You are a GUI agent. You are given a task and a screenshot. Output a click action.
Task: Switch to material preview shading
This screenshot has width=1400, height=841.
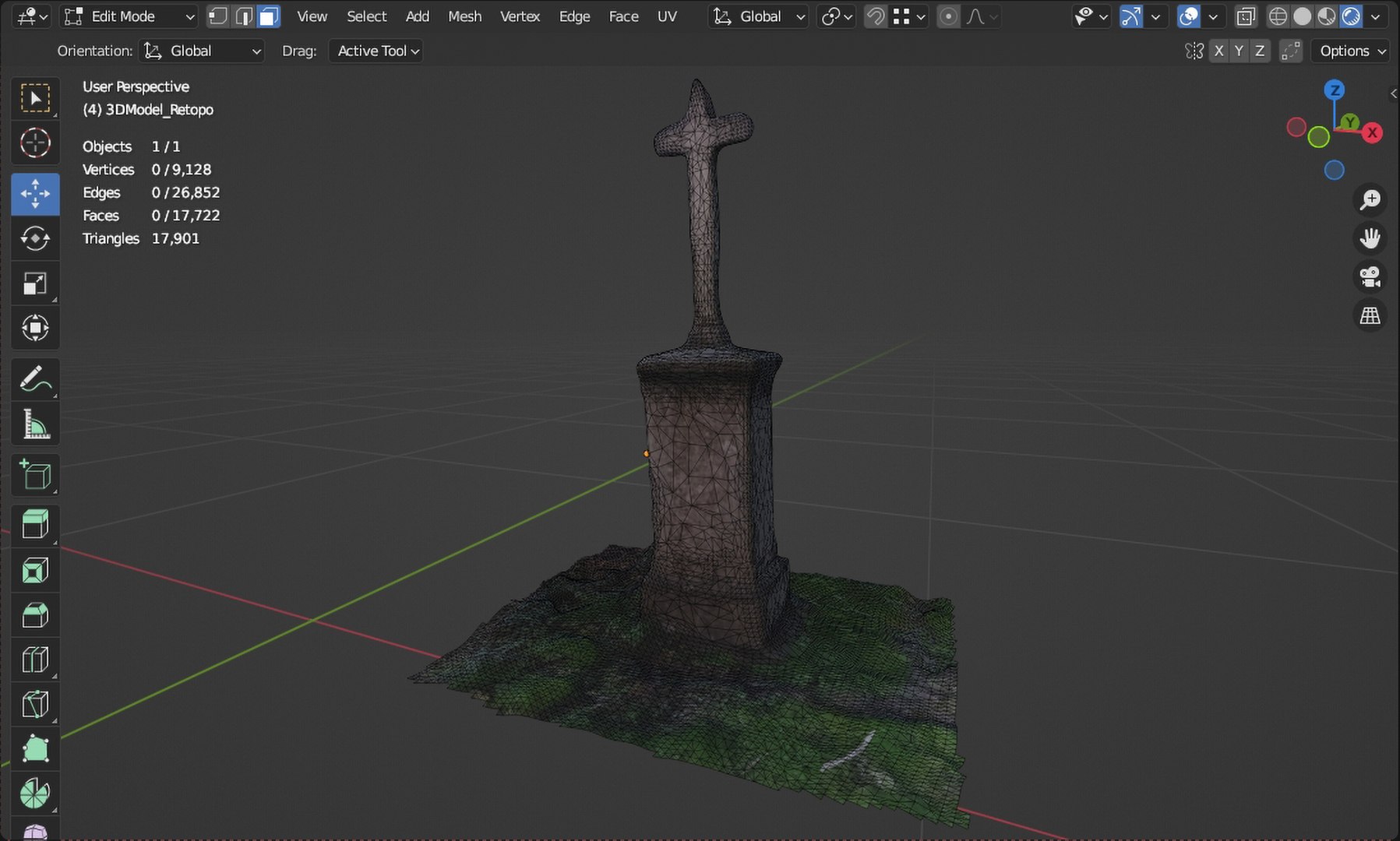tap(1326, 16)
